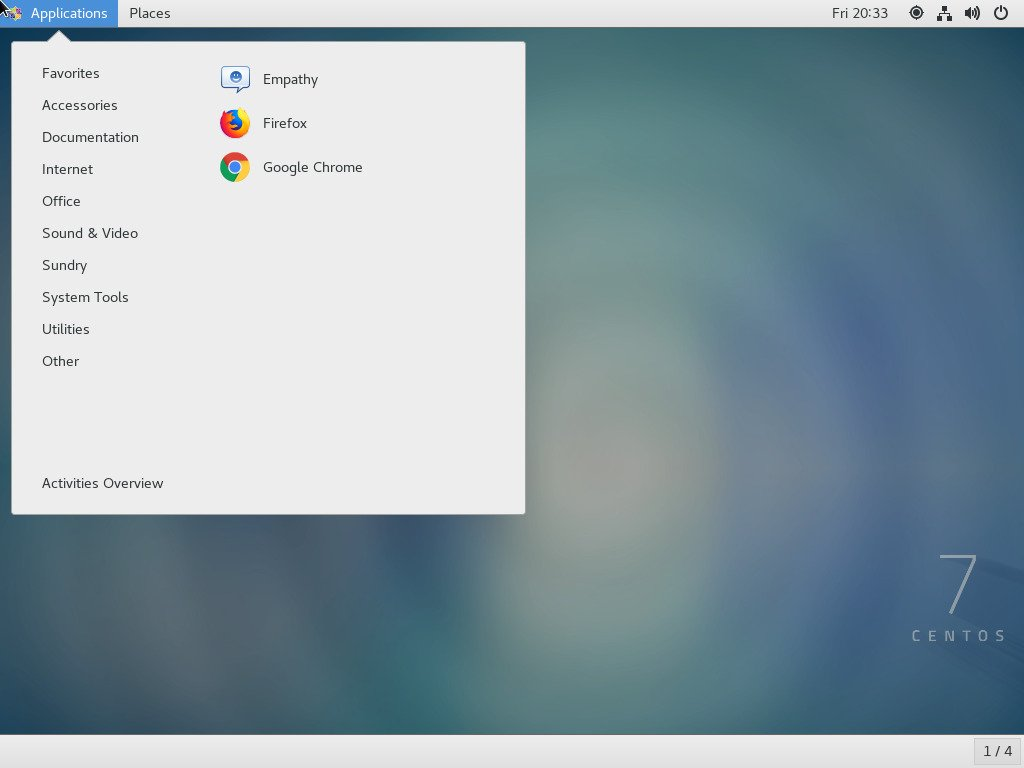Viewport: 1024px width, 768px height.
Task: Click the Empathy text label
Action: click(291, 80)
